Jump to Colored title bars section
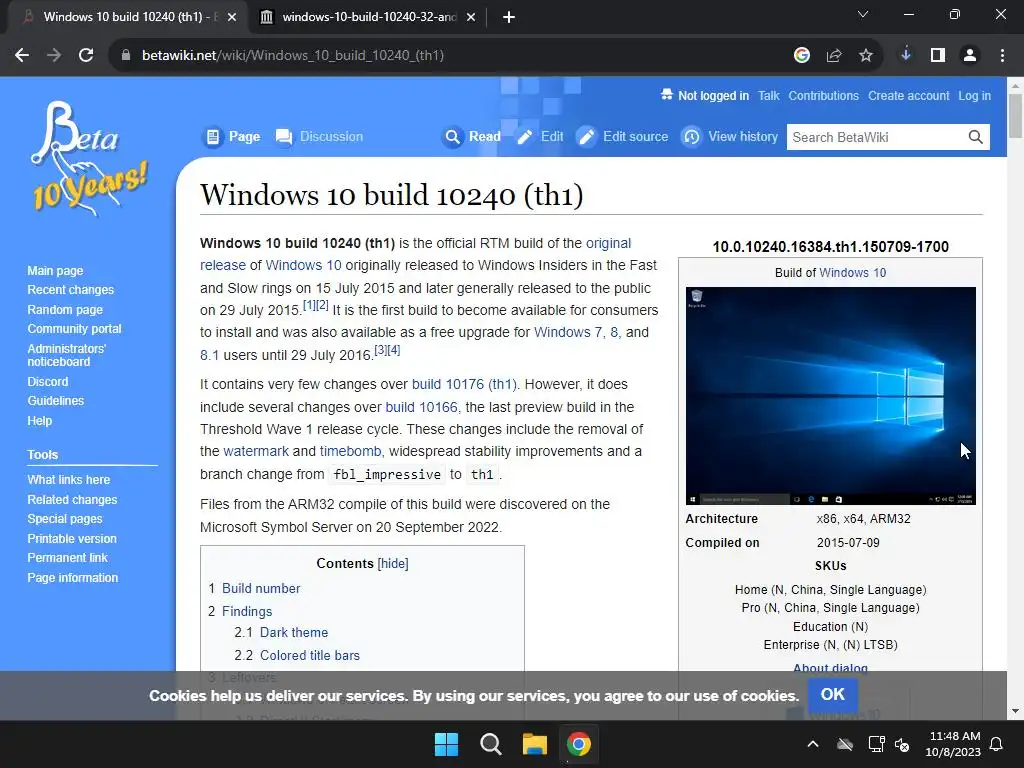This screenshot has height=768, width=1024. coord(310,655)
